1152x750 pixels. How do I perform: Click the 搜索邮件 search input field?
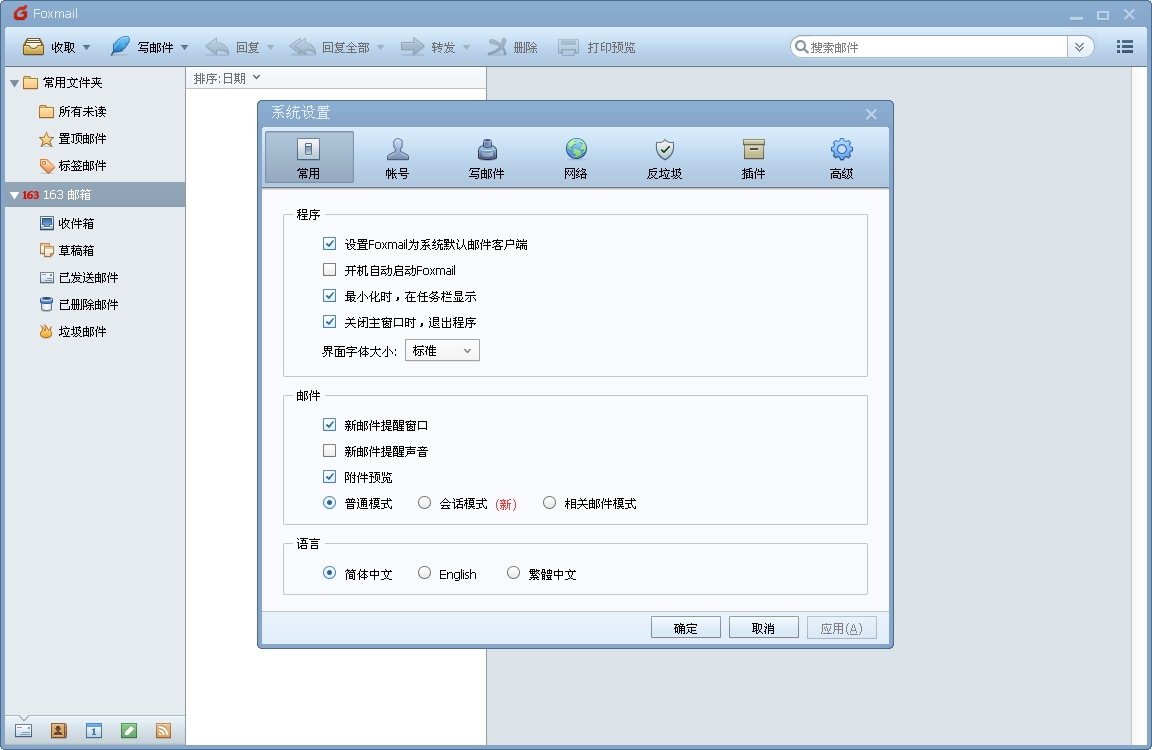pos(930,47)
